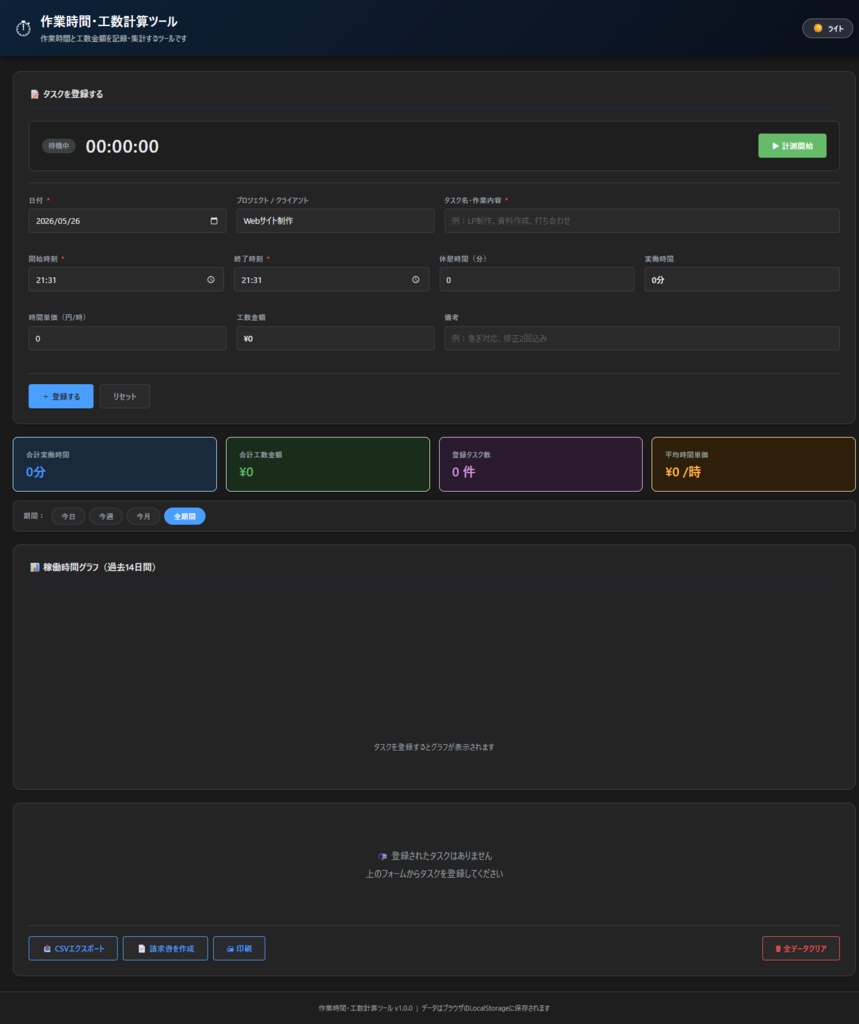Select the 今日 period filter
Image resolution: width=859 pixels, height=1024 pixels.
(x=69, y=517)
